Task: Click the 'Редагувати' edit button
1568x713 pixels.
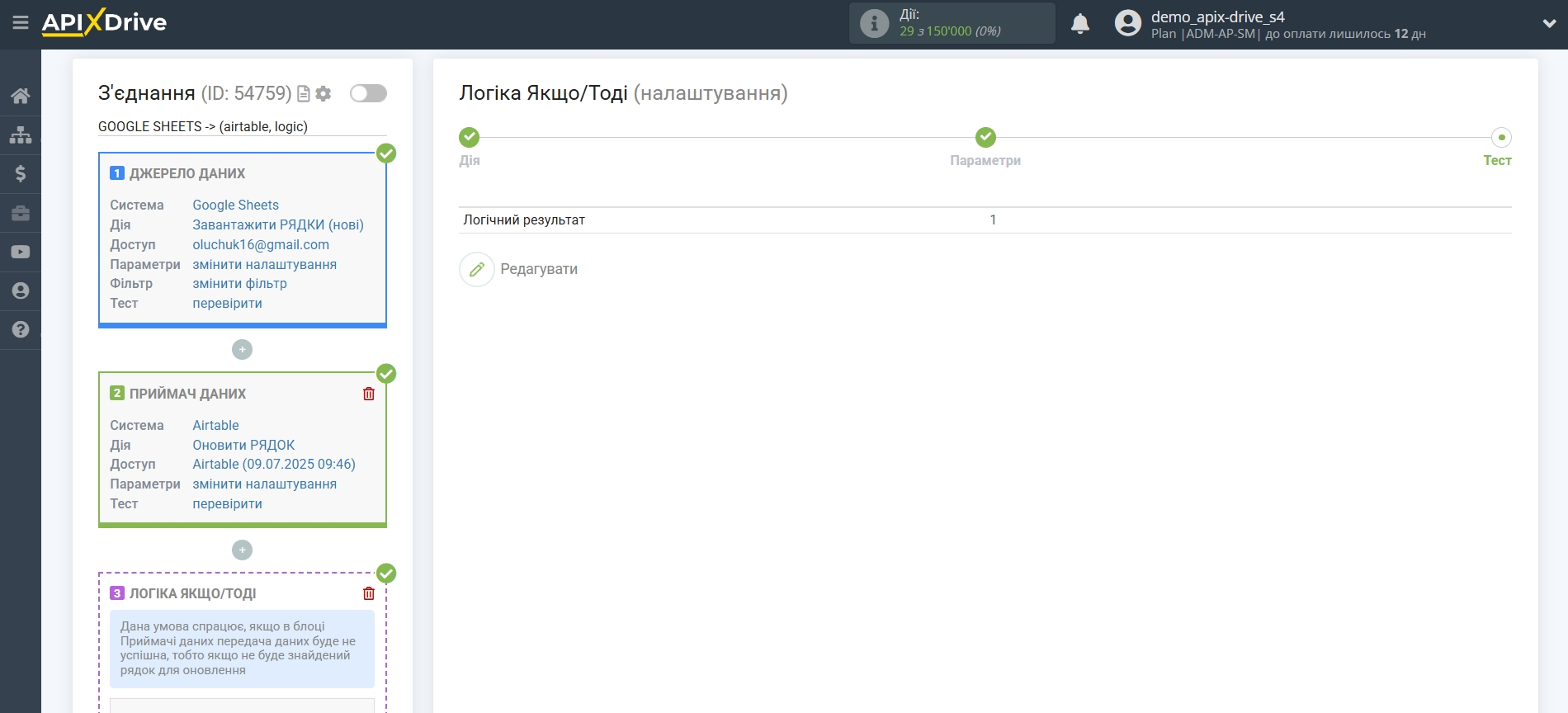Action: 519,269
